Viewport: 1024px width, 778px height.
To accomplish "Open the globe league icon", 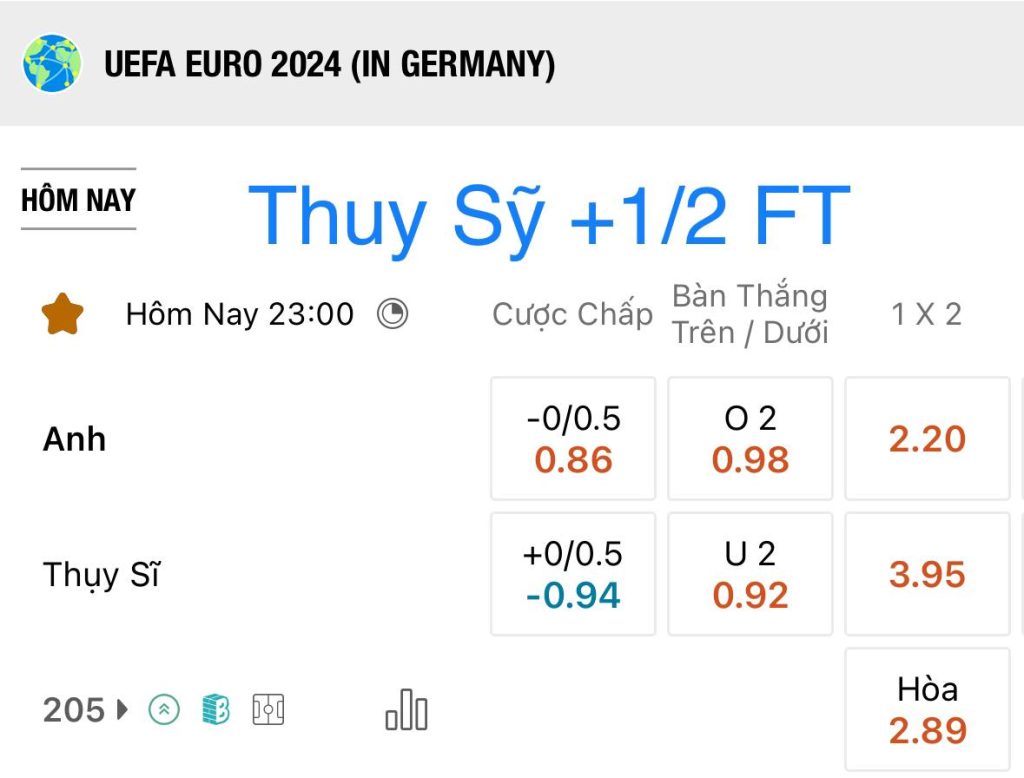I will (x=52, y=63).
